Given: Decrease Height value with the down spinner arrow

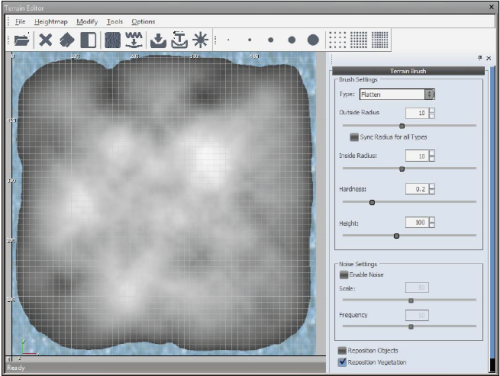Looking at the screenshot, I should pos(432,225).
